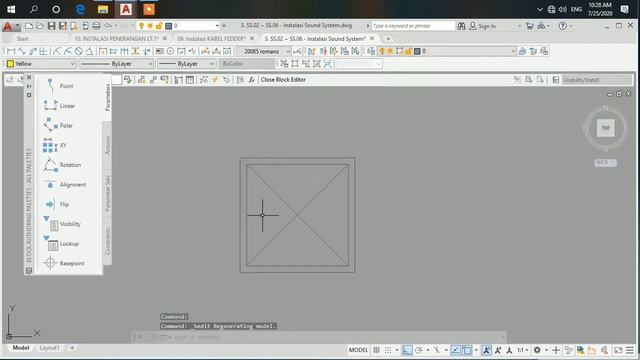
Task: Toggle snap mode in status bar
Action: [388, 350]
